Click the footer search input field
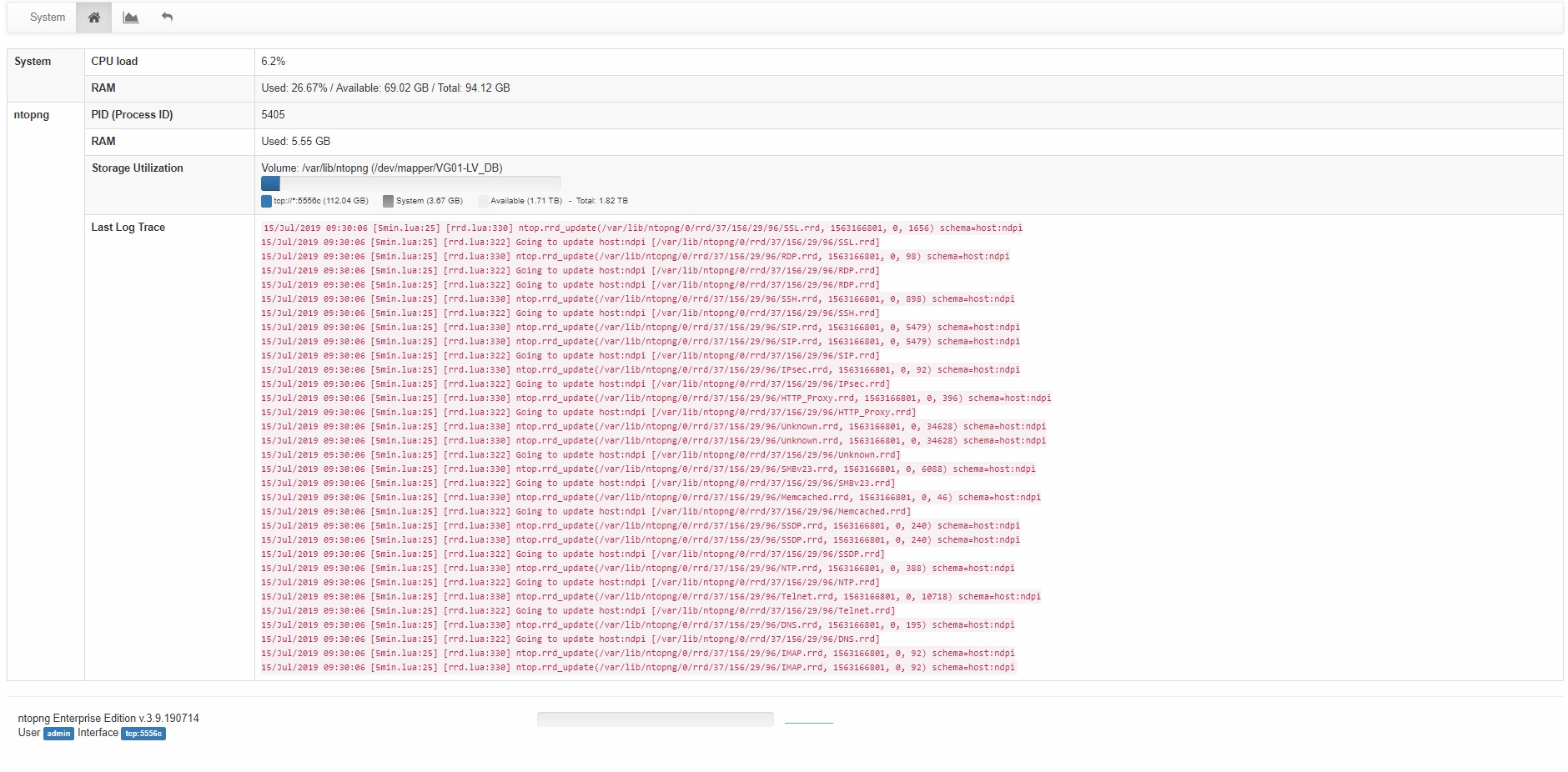 (x=655, y=718)
